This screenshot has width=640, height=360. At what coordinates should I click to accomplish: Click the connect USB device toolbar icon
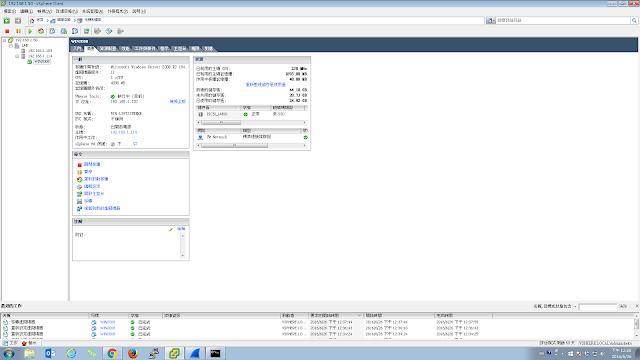pyautogui.click(x=120, y=31)
